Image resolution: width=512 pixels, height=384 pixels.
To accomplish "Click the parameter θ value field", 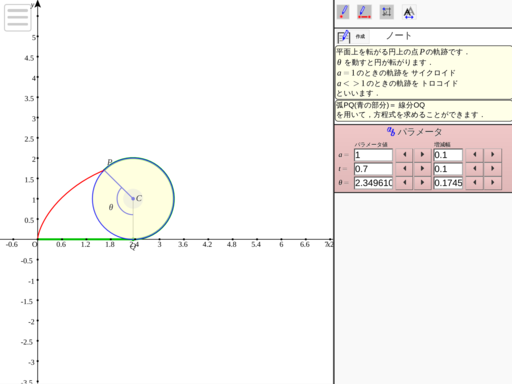I will [373, 183].
